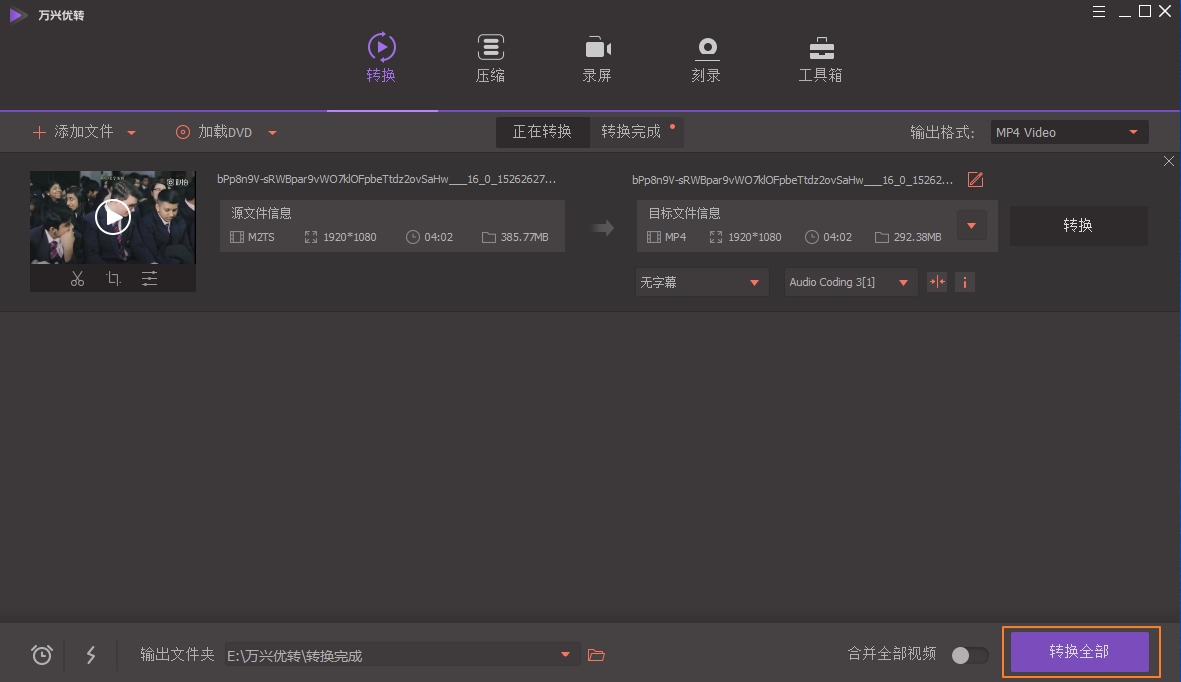
Task: Open the output folder with the folder icon
Action: tap(597, 654)
